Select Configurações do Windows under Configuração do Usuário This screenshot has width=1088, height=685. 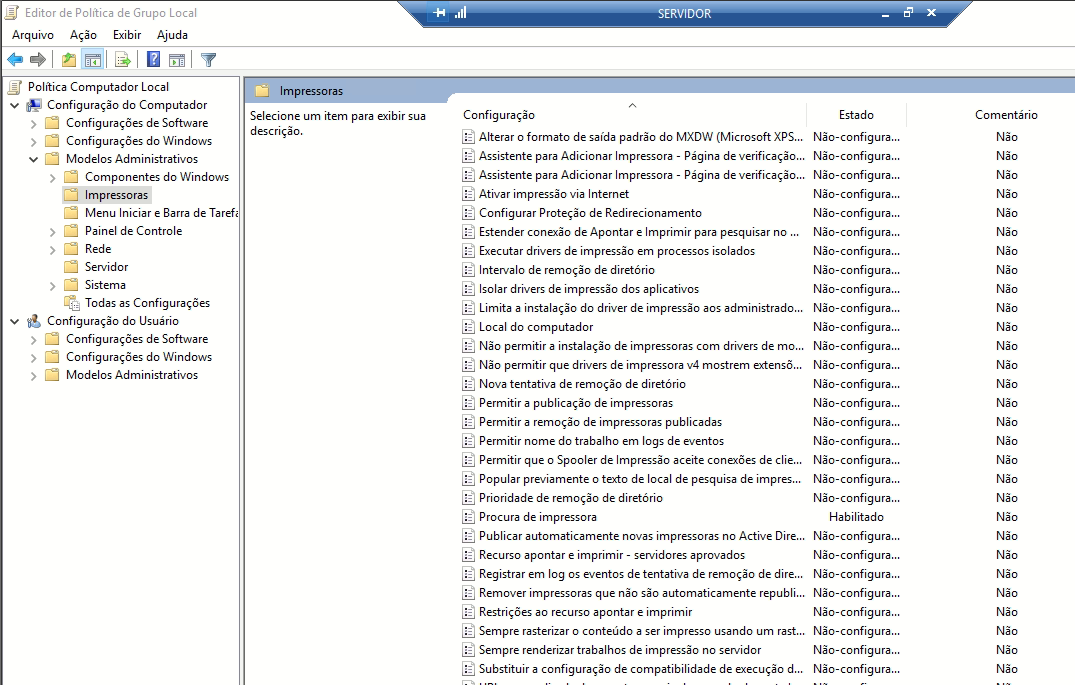click(x=139, y=357)
